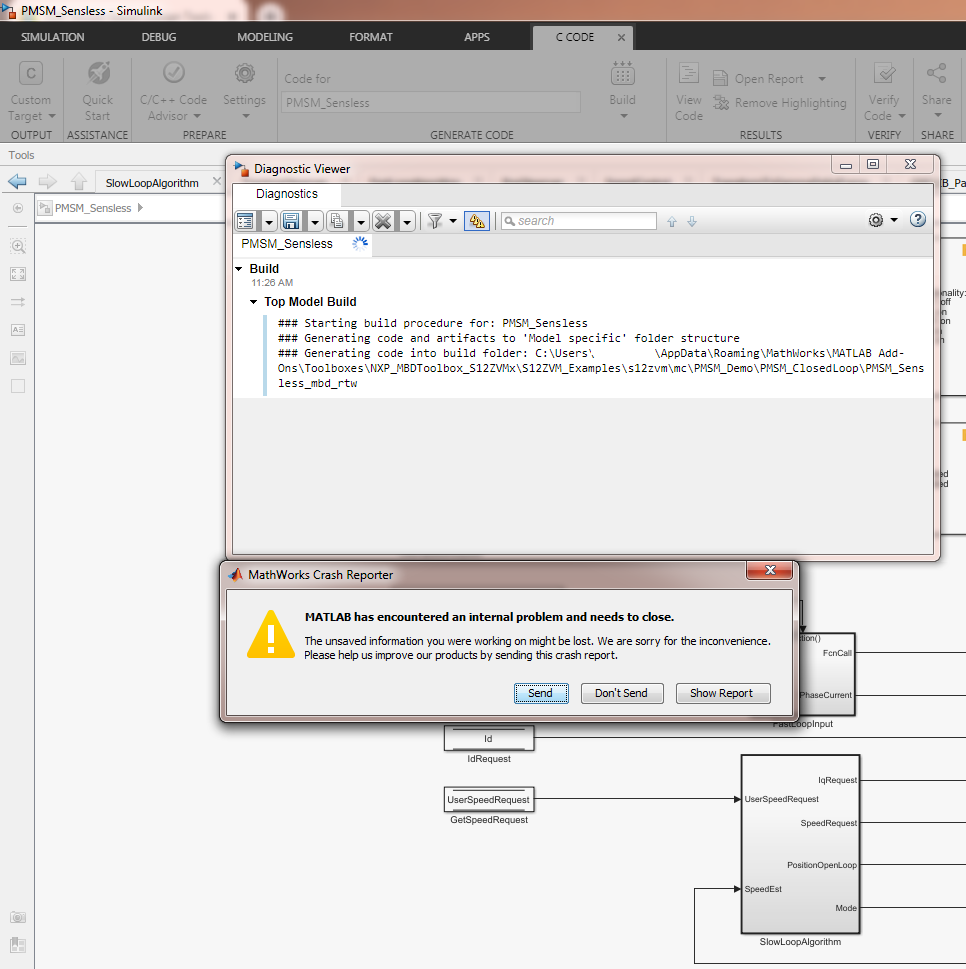This screenshot has height=969, width=966.
Task: Open View Code in the RESULTS section
Action: click(x=688, y=93)
